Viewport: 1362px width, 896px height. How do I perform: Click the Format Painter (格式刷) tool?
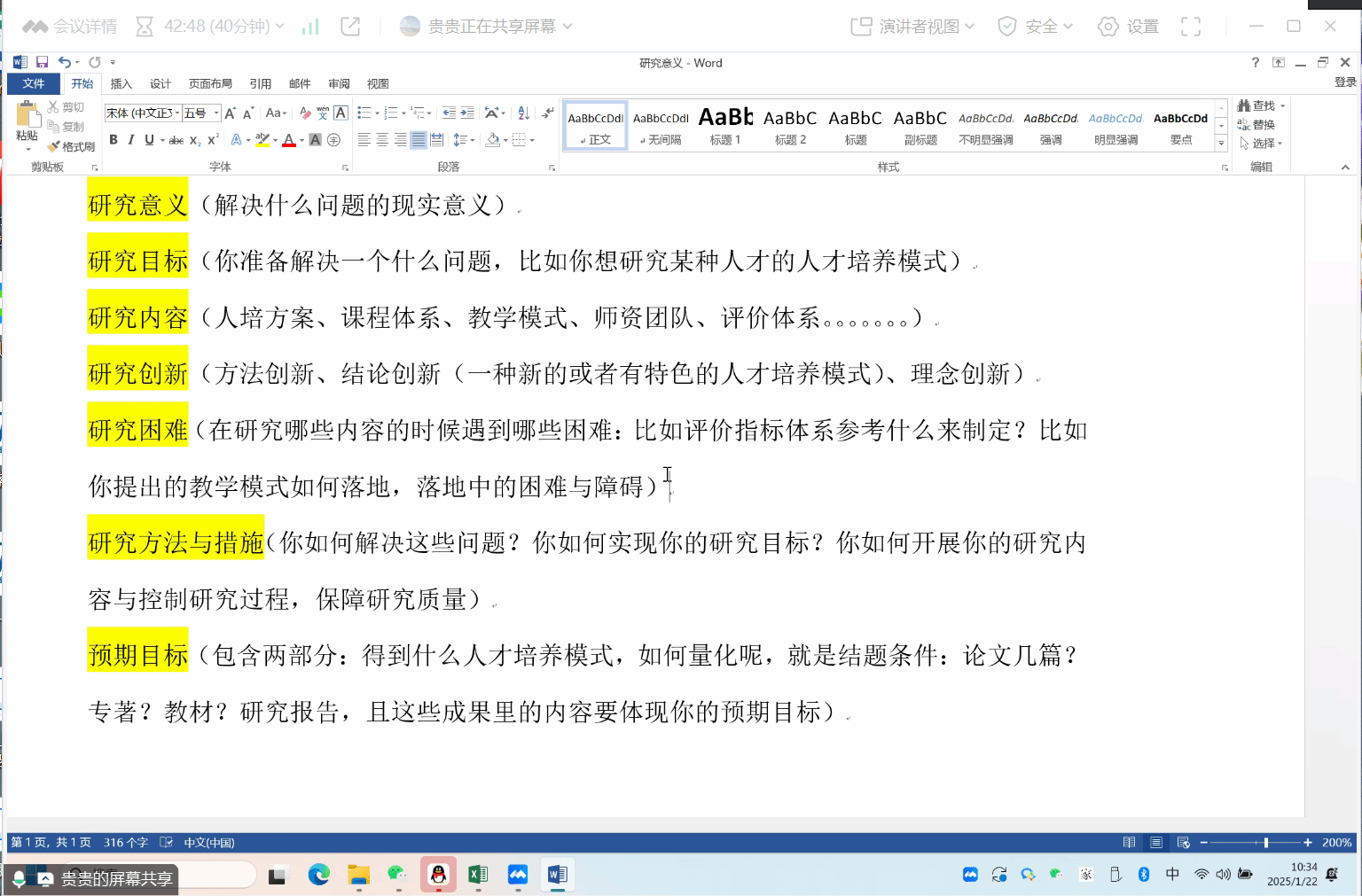72,146
